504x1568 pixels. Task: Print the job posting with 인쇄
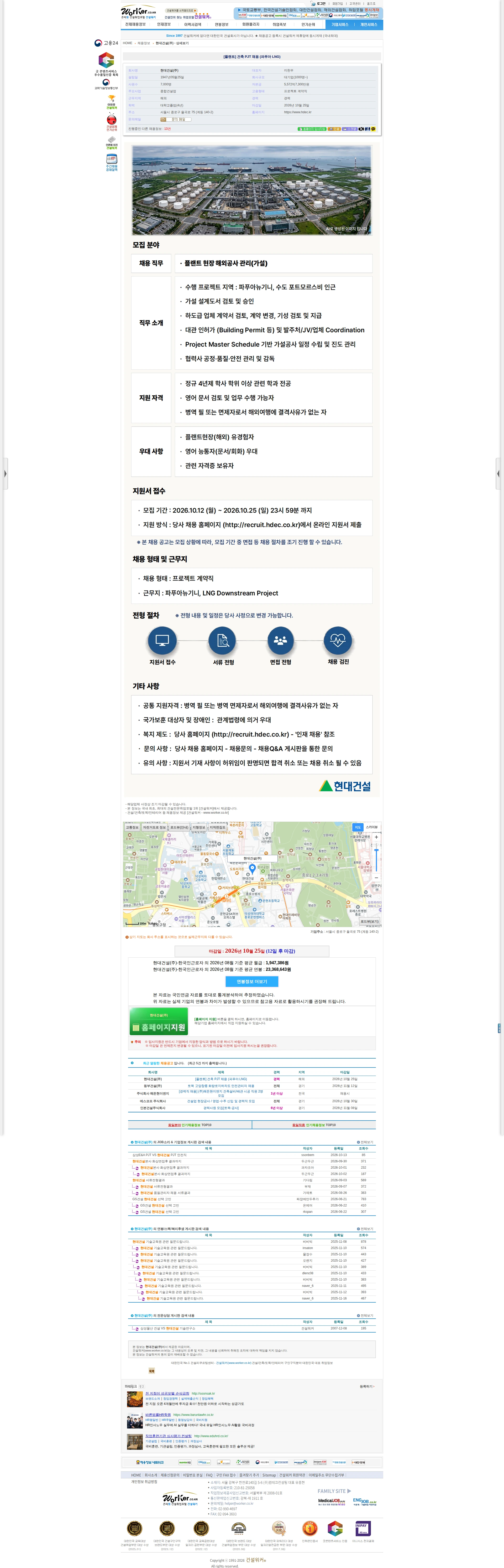coord(334,129)
